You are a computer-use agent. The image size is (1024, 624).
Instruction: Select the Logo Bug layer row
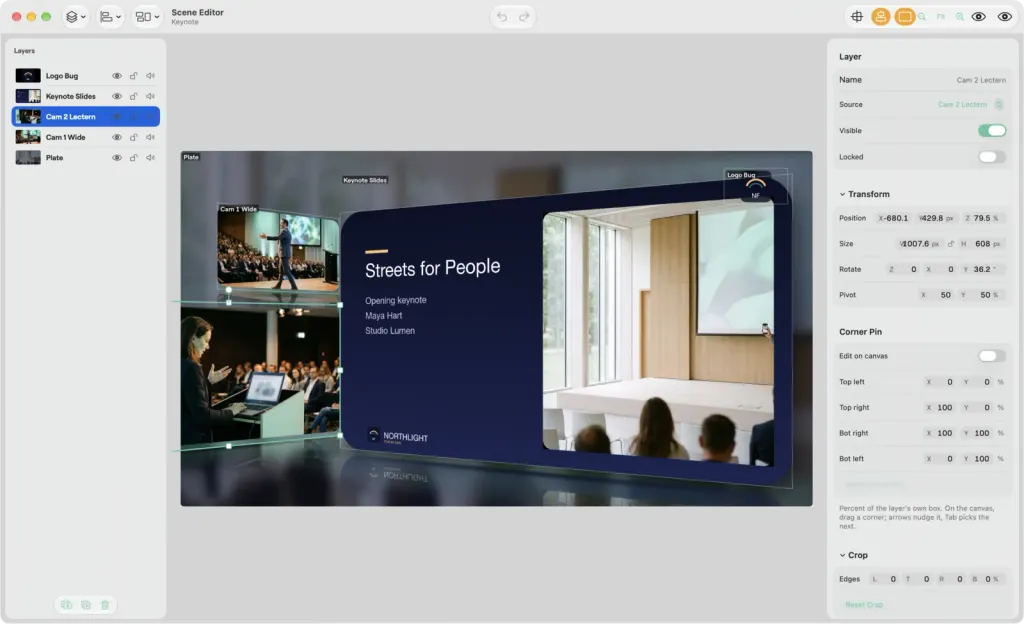click(x=86, y=76)
